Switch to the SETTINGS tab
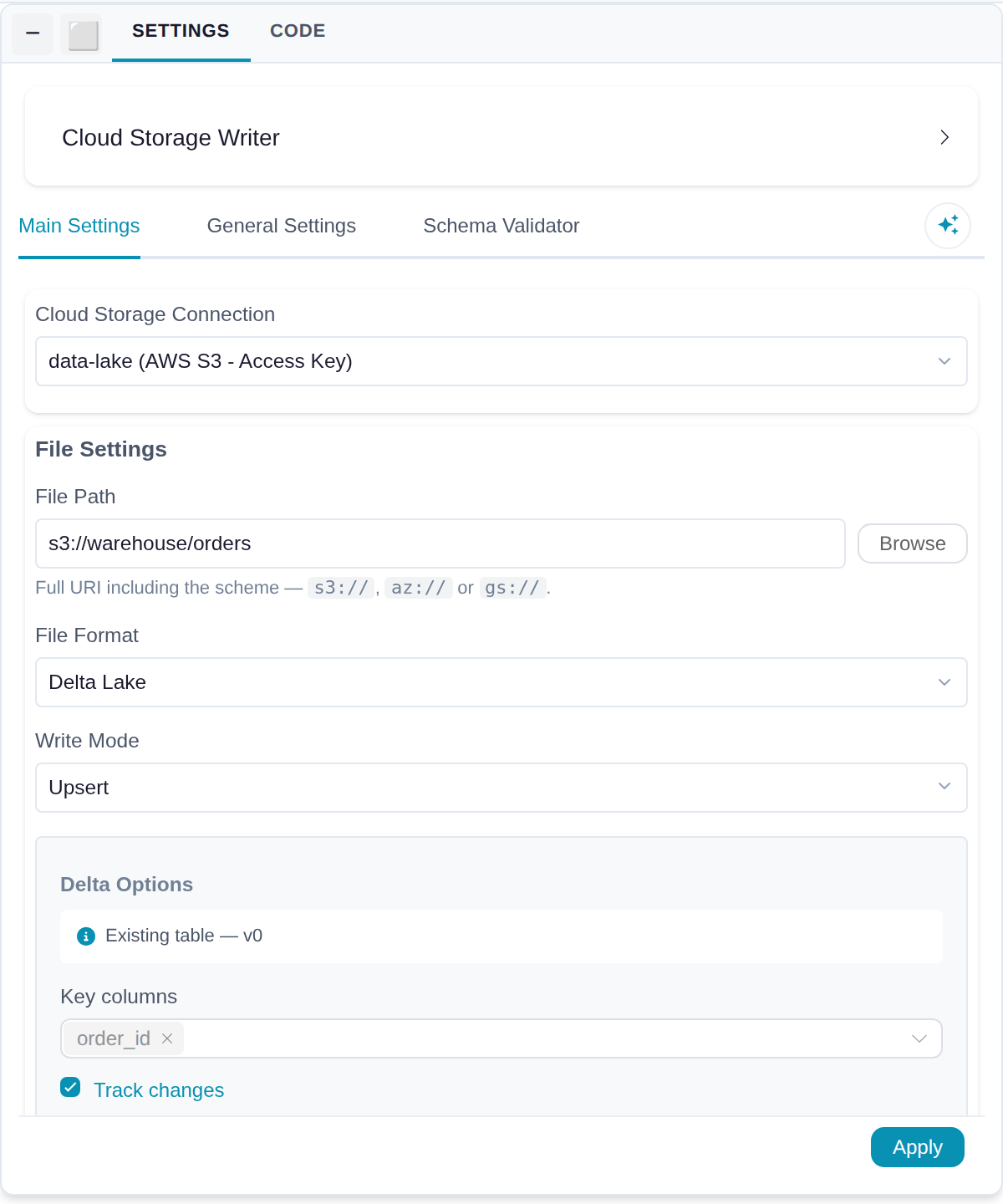The image size is (1003, 1204). (x=181, y=31)
